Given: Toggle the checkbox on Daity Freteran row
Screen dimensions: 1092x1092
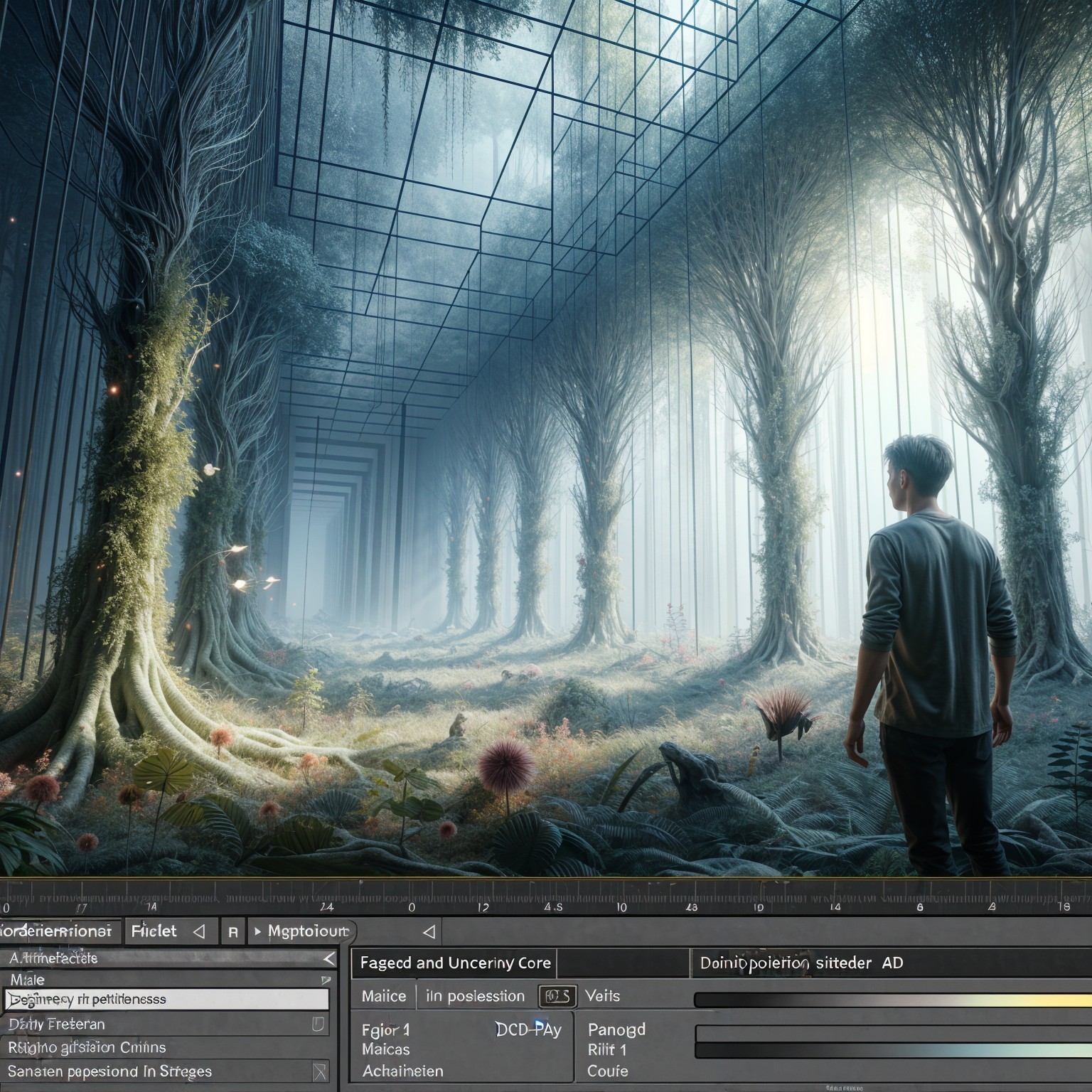Looking at the screenshot, I should (x=318, y=1024).
